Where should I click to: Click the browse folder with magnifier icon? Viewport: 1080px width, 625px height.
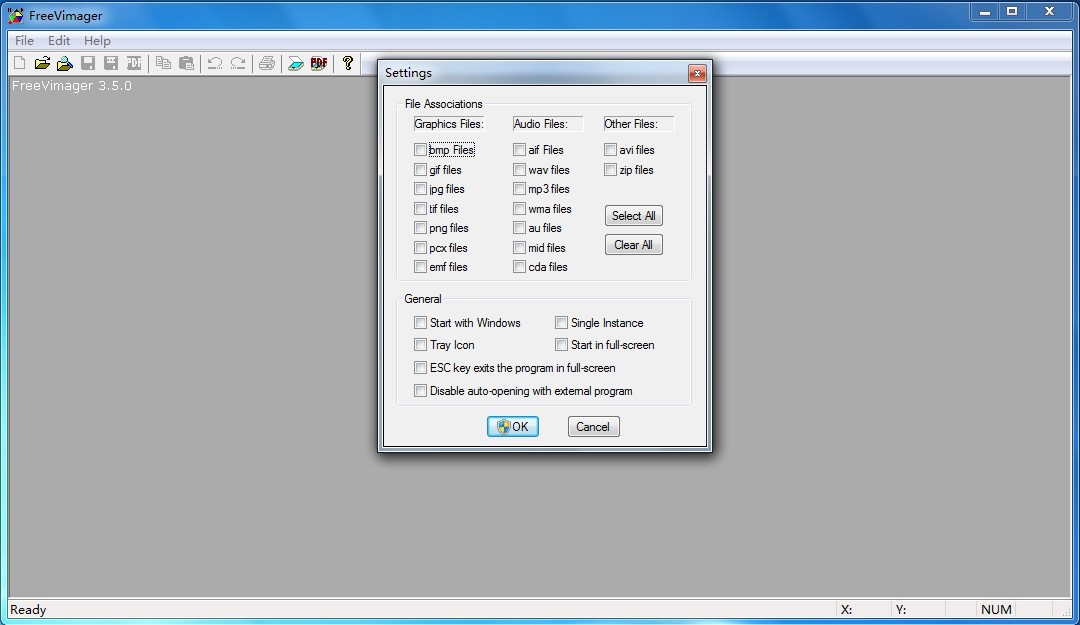65,63
